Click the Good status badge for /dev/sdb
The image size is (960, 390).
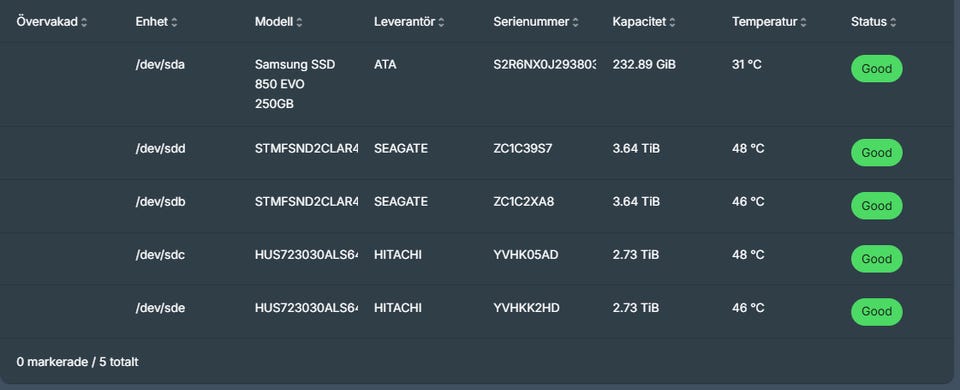[877, 206]
